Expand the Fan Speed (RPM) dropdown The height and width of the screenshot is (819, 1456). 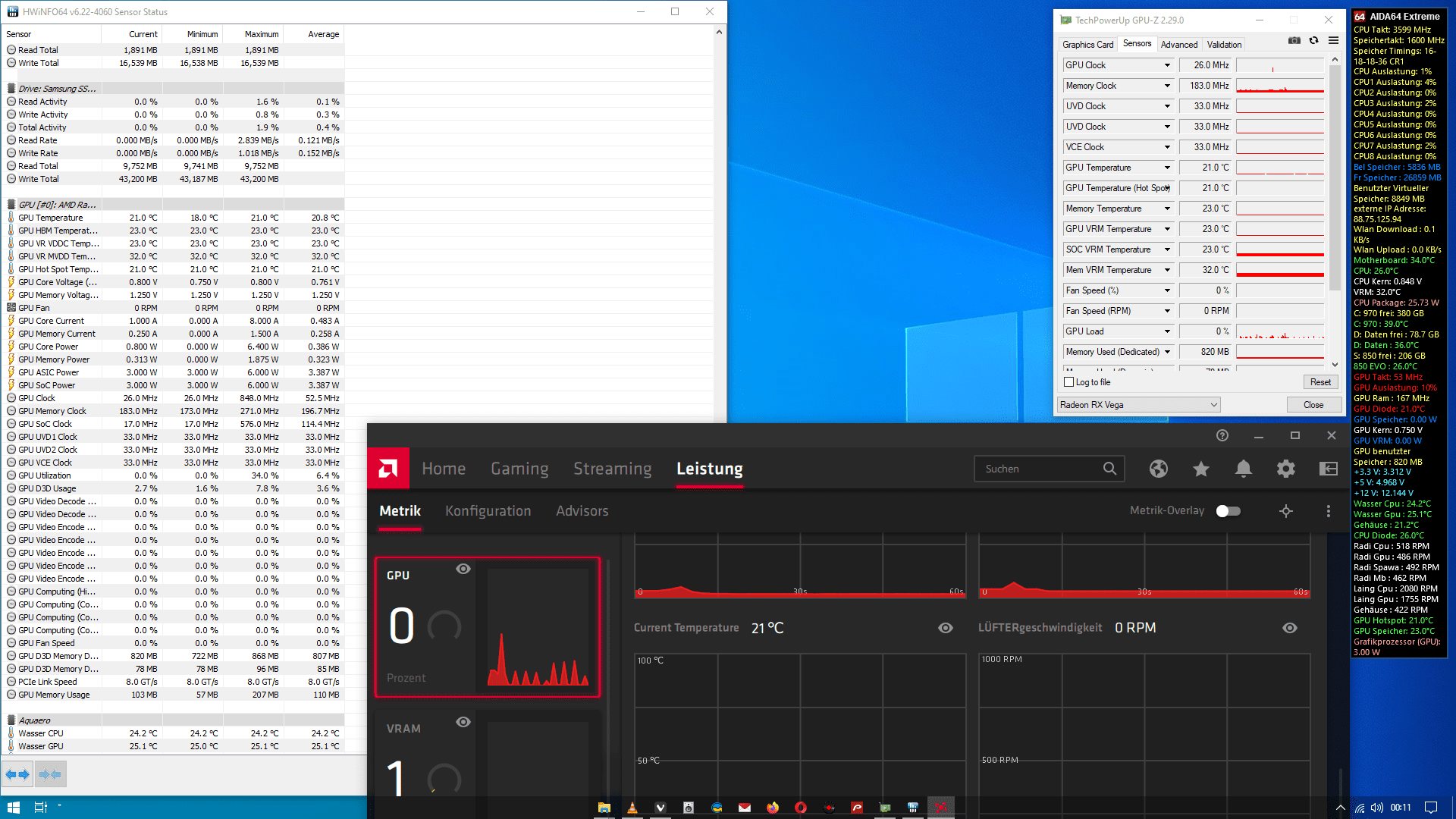[1167, 311]
